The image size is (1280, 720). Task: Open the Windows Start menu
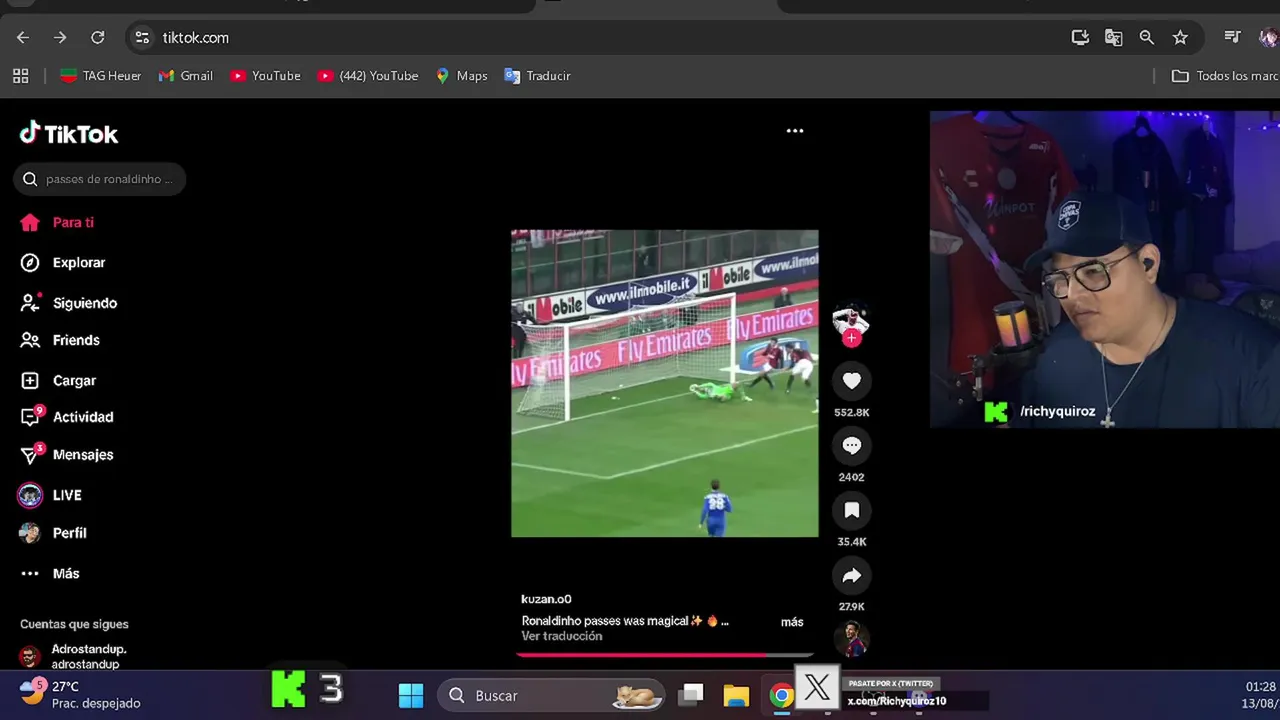[411, 695]
